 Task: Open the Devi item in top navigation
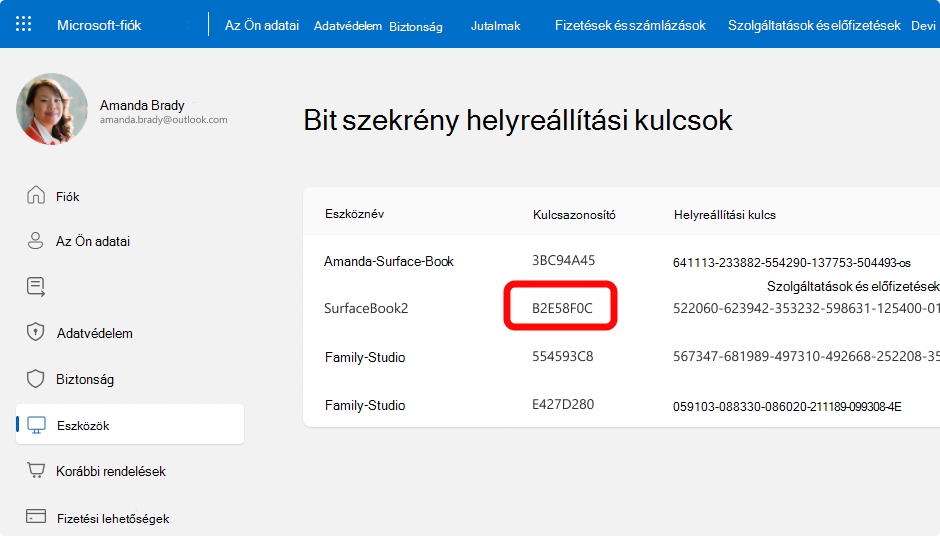click(923, 26)
